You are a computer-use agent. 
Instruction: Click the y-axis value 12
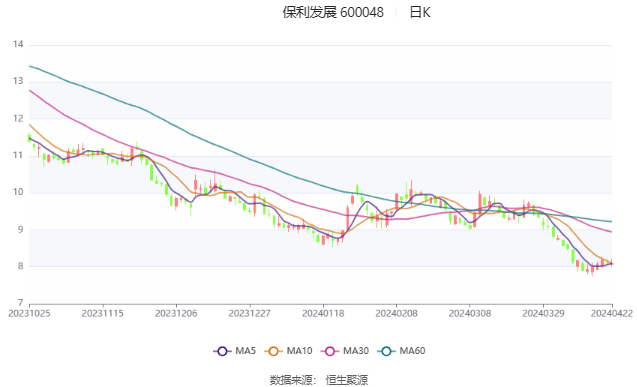(18, 119)
